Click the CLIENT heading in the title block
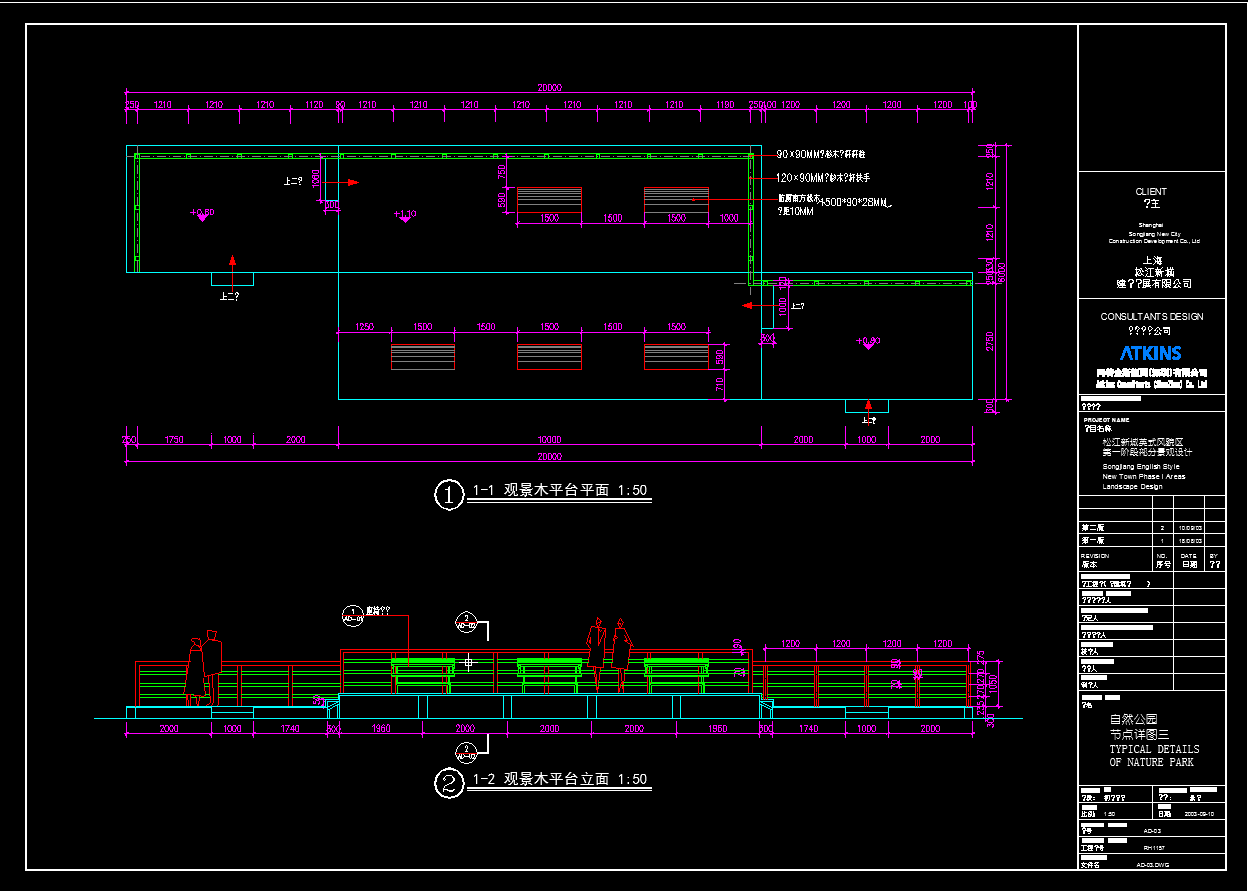This screenshot has height=892, width=1248. click(1151, 191)
